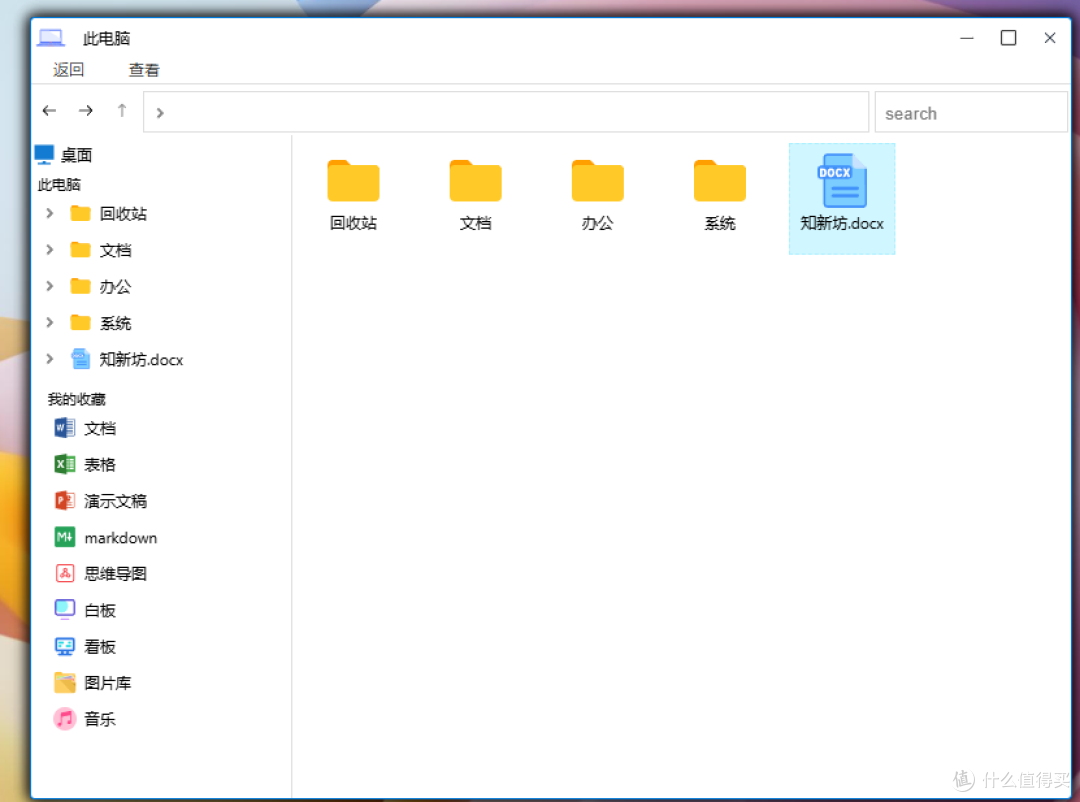
Task: Open the 文档 folder icon in main pane
Action: coord(475,181)
